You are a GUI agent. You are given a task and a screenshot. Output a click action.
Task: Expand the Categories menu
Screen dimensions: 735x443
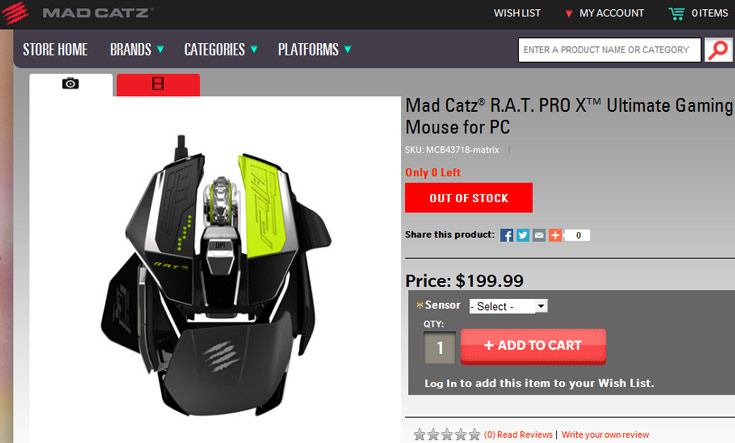tap(221, 49)
